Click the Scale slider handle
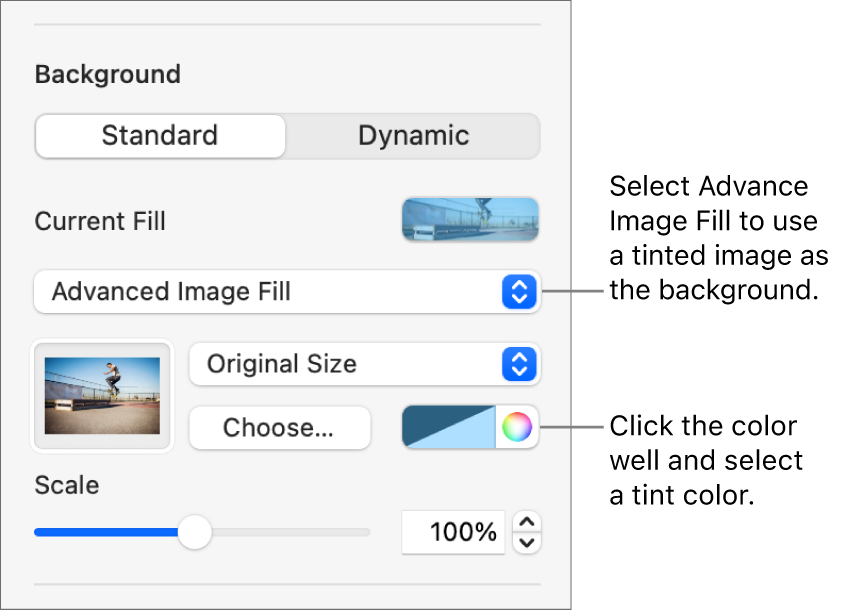The height and width of the screenshot is (612, 852). tap(196, 534)
